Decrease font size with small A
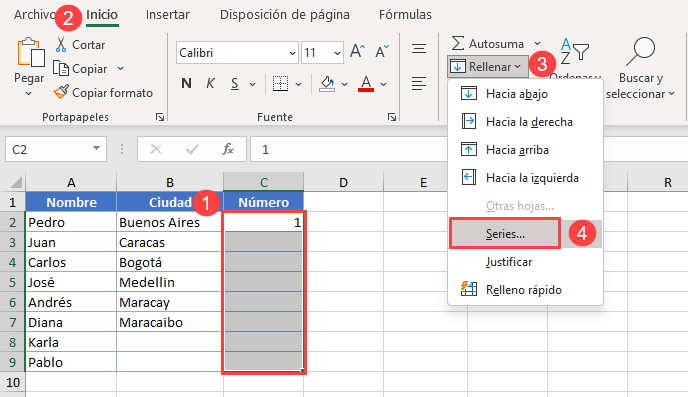This screenshot has height=397, width=688. pos(382,52)
